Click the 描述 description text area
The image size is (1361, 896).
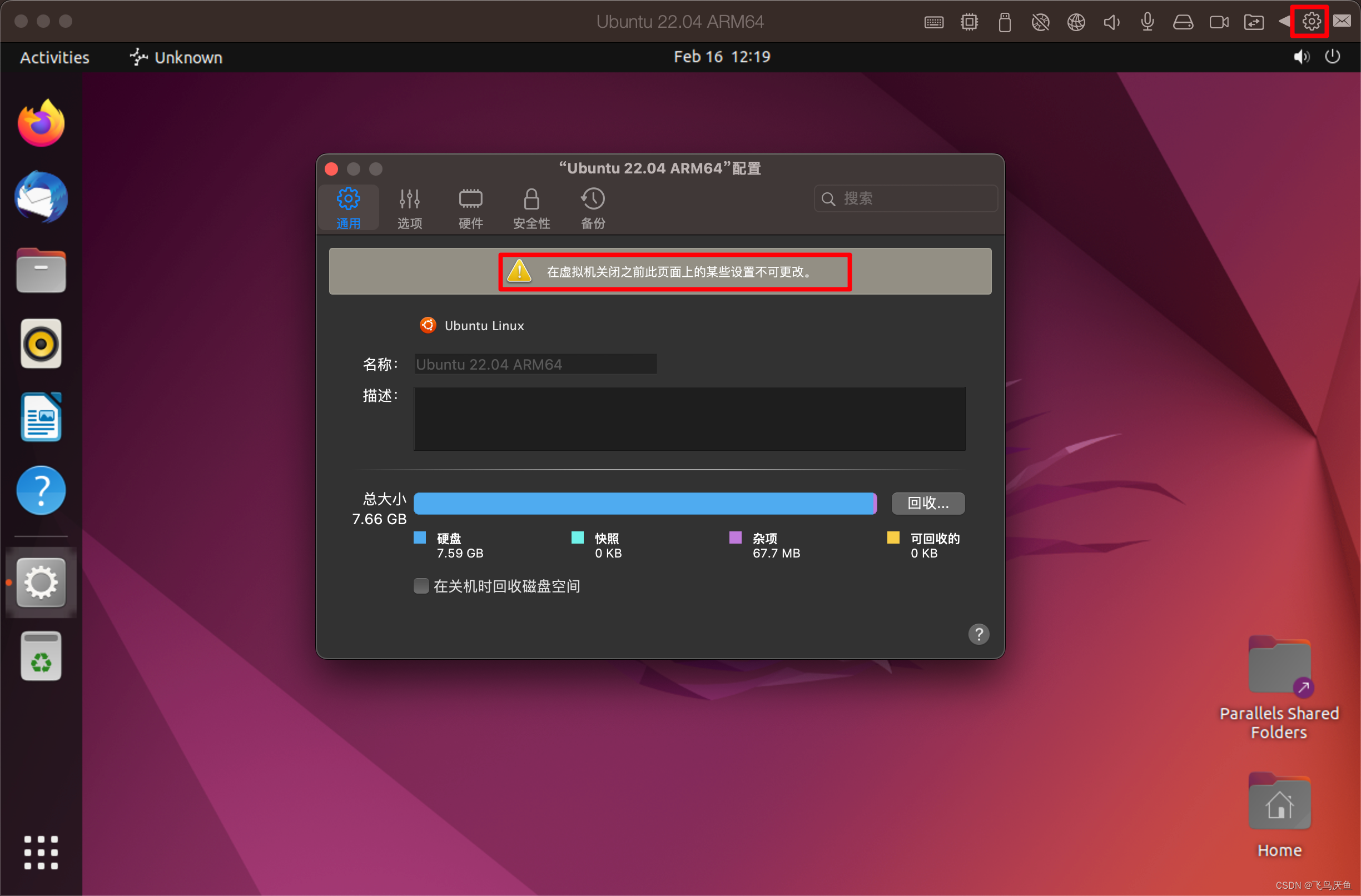click(x=689, y=419)
